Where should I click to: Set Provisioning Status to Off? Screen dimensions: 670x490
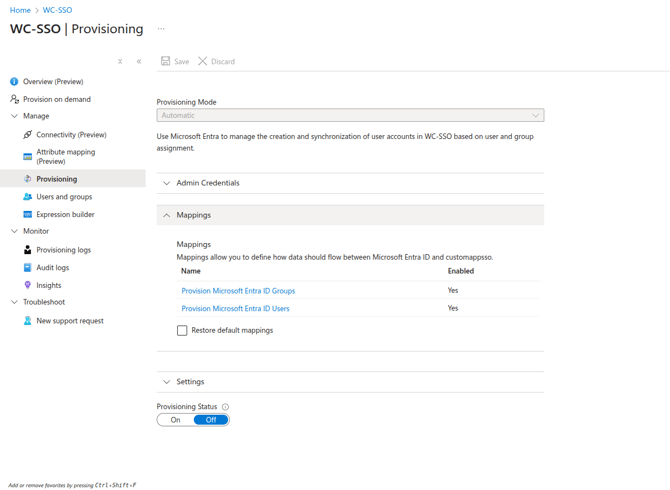(x=211, y=420)
